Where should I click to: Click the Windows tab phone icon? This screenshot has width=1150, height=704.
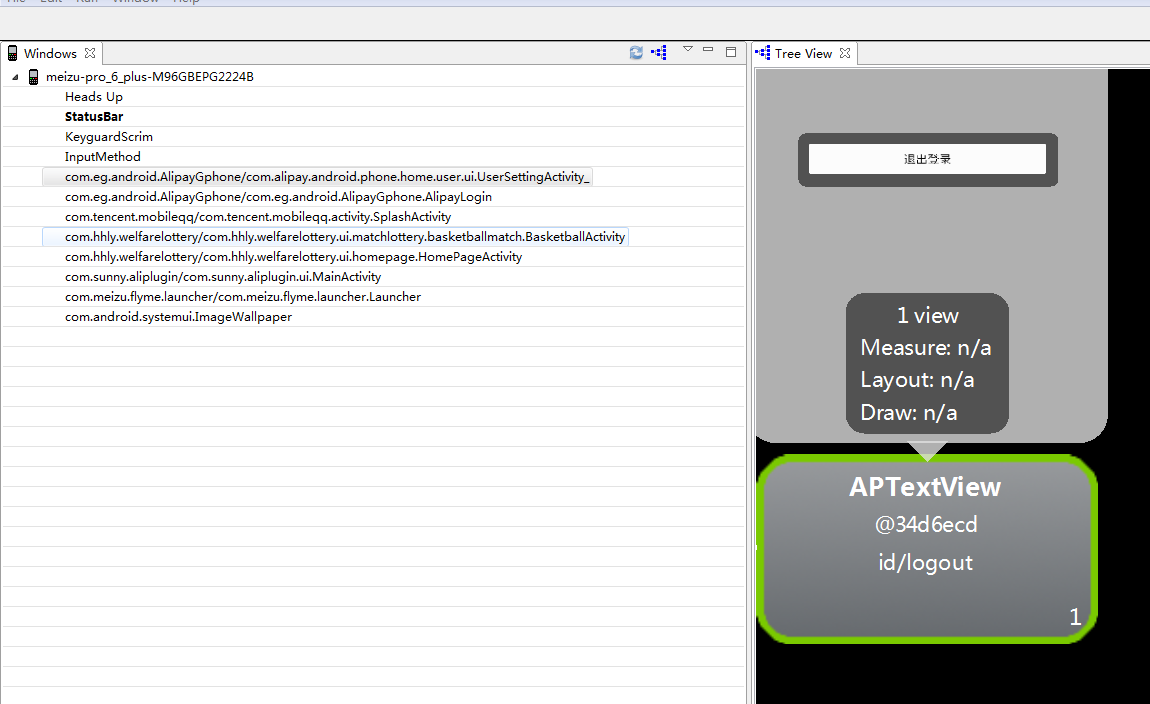[12, 53]
